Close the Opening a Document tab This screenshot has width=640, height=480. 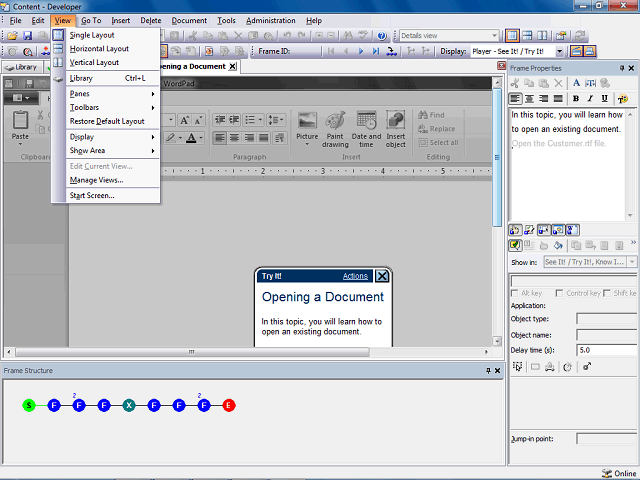click(x=233, y=66)
